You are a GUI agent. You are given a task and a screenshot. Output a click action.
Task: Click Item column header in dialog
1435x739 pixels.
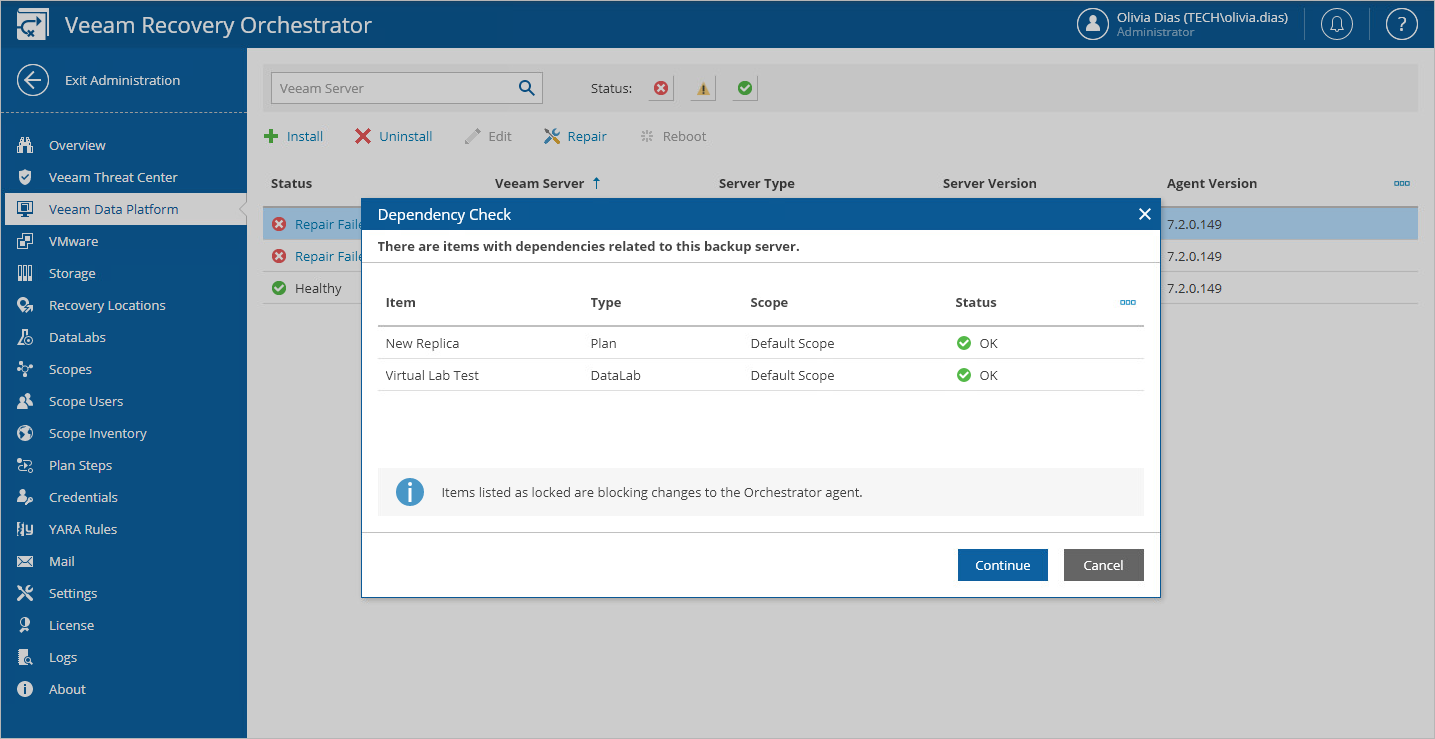400,302
